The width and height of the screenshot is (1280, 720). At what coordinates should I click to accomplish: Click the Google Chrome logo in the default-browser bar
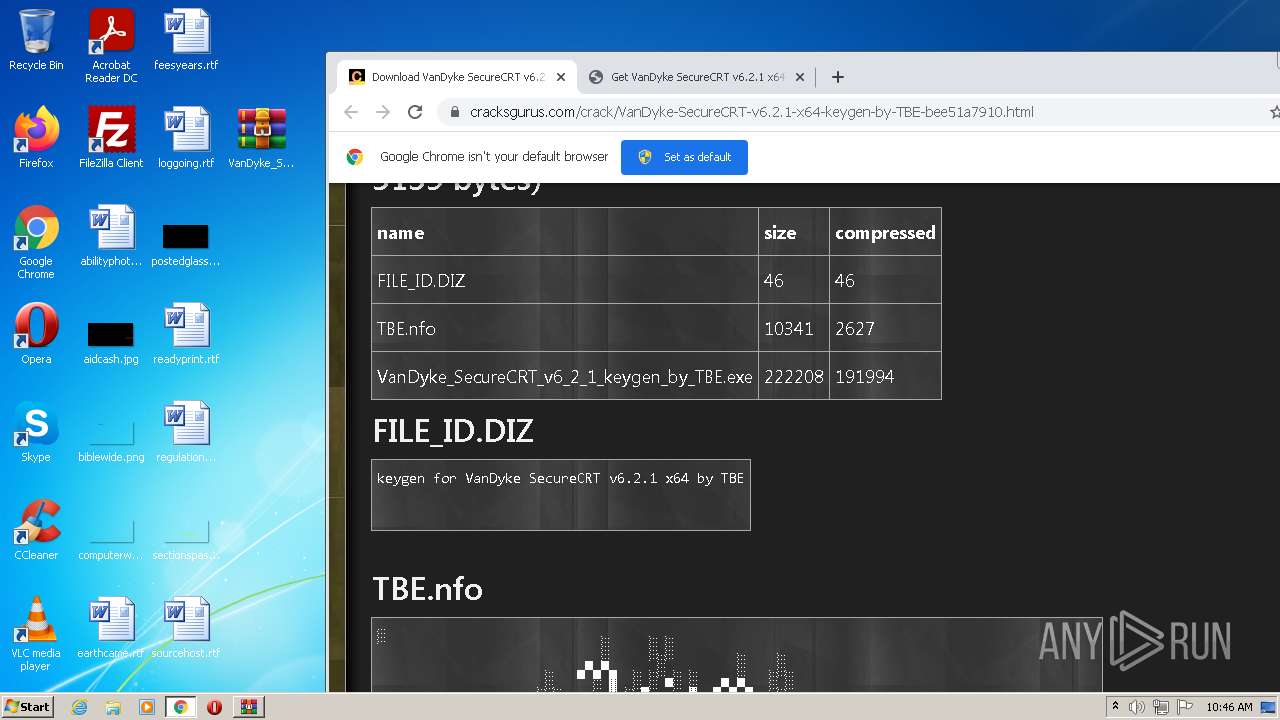355,157
